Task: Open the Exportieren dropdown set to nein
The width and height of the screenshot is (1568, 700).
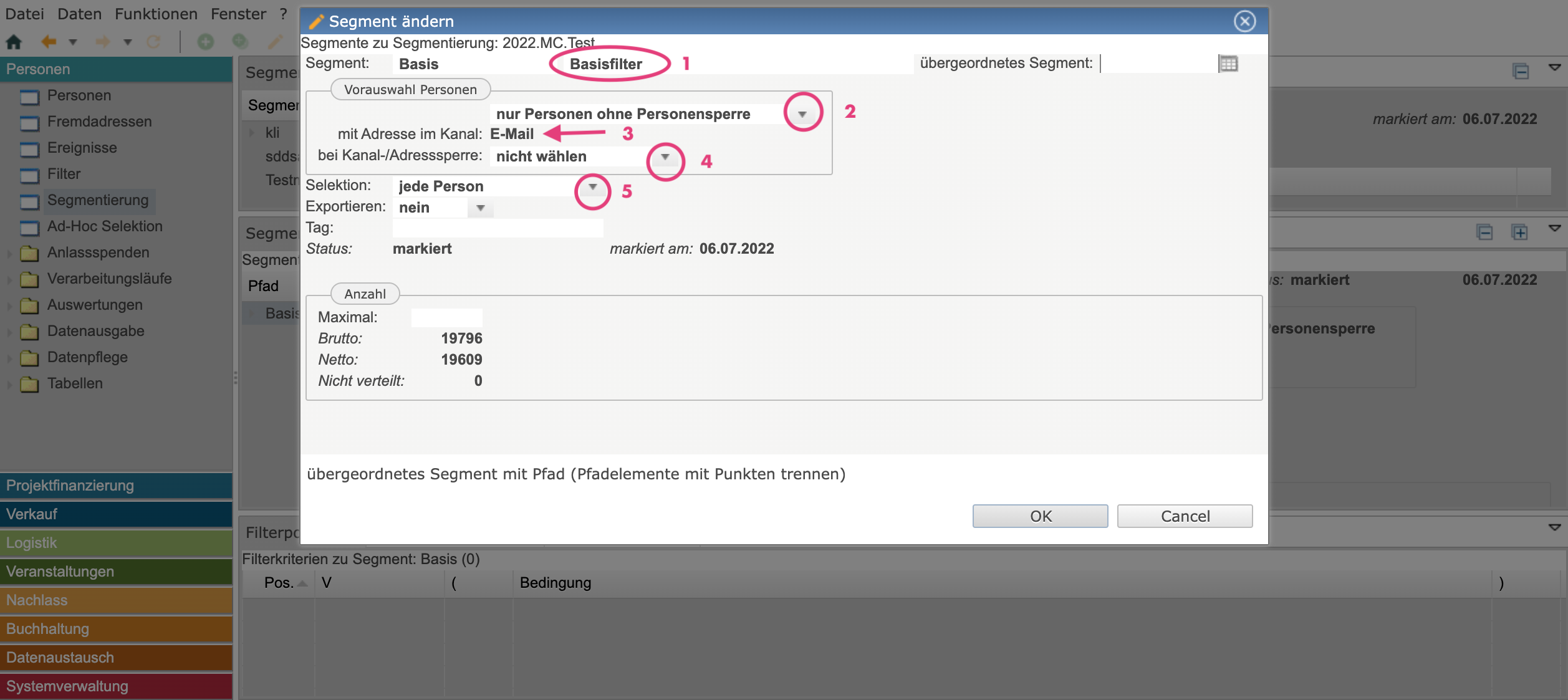Action: pyautogui.click(x=480, y=208)
